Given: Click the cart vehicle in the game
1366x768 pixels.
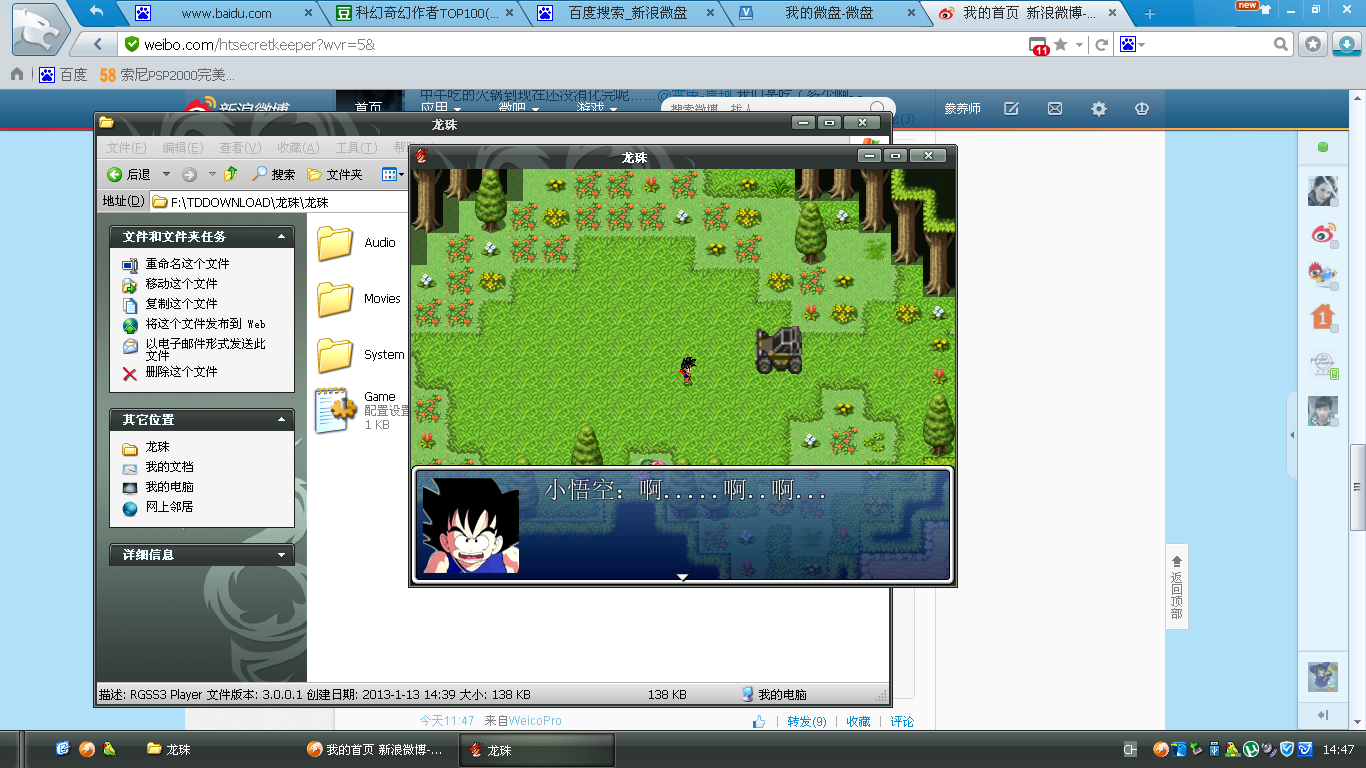Looking at the screenshot, I should (779, 350).
